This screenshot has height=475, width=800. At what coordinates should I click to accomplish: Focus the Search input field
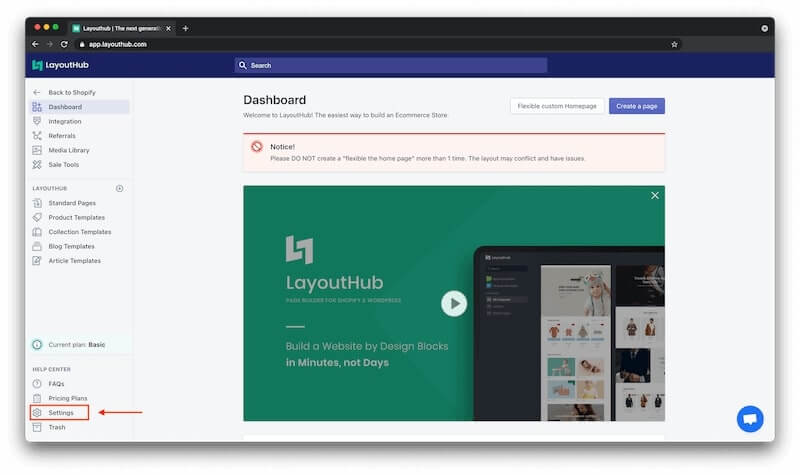click(391, 65)
